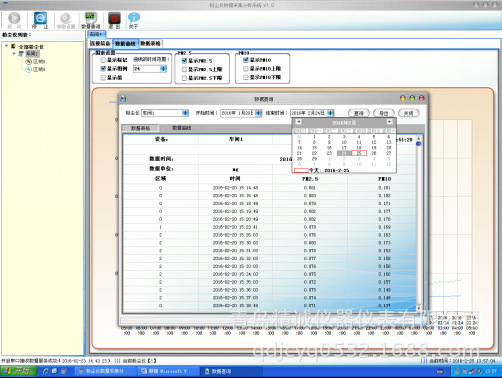
Task: Open the start time date dropdown
Action: pos(258,113)
